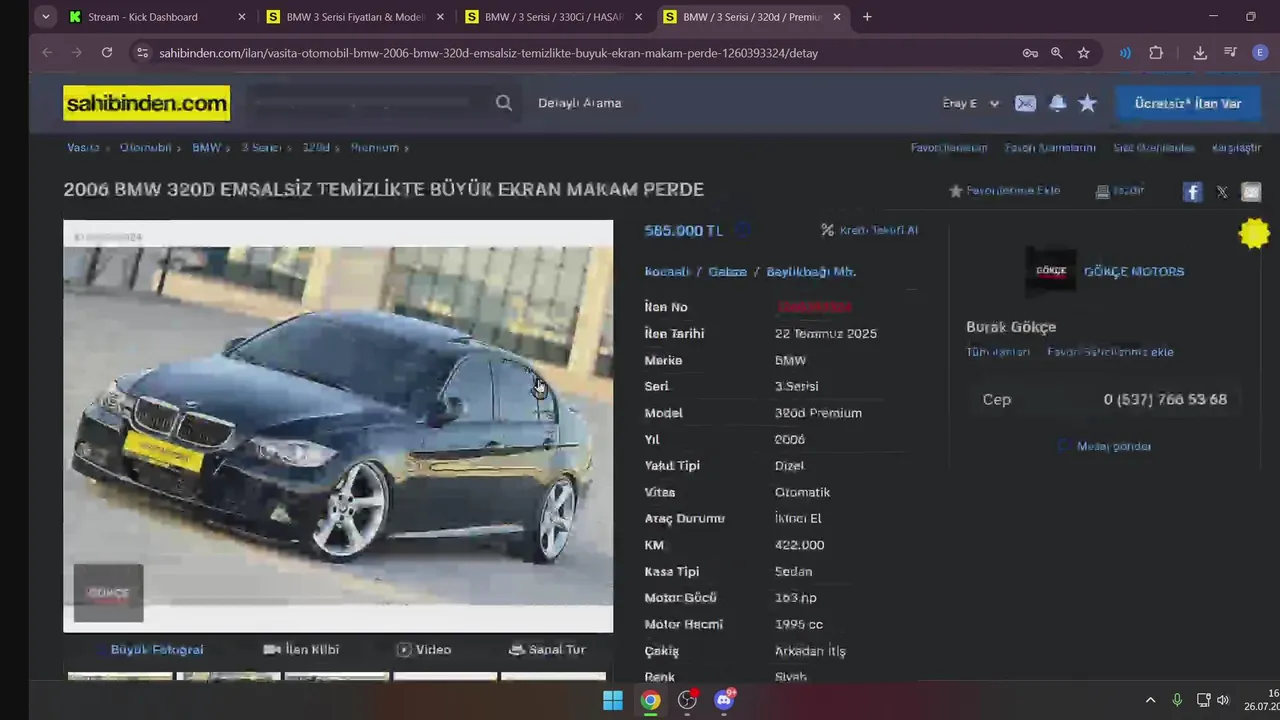Image resolution: width=1280 pixels, height=720 pixels.
Task: Open volume control in system tray
Action: [x=1223, y=700]
